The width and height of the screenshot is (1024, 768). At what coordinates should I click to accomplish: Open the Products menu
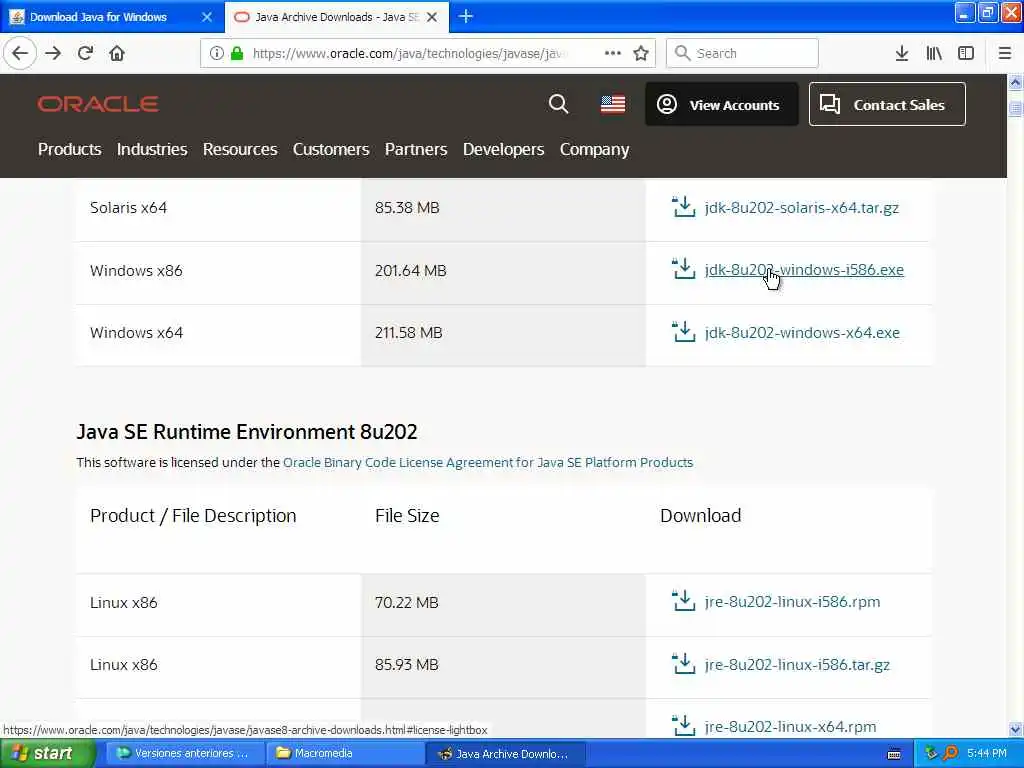point(69,149)
